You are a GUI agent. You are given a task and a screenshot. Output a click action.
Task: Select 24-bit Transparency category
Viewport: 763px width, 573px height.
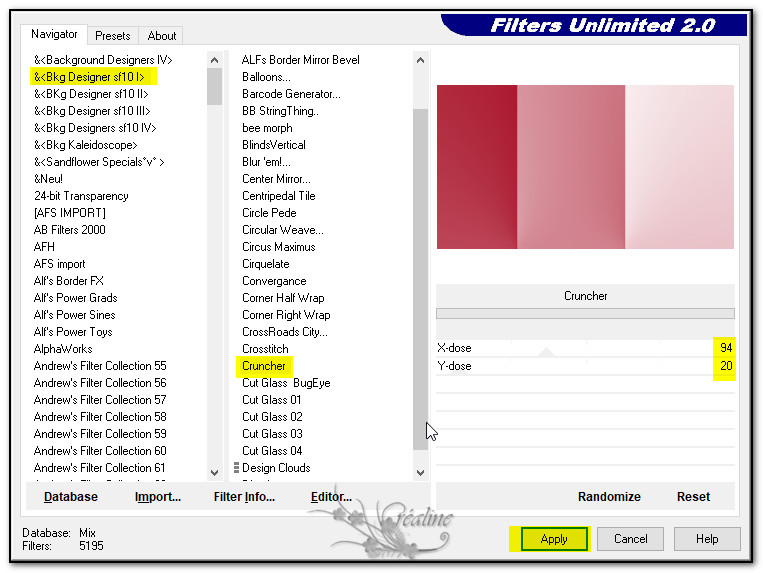click(x=81, y=196)
